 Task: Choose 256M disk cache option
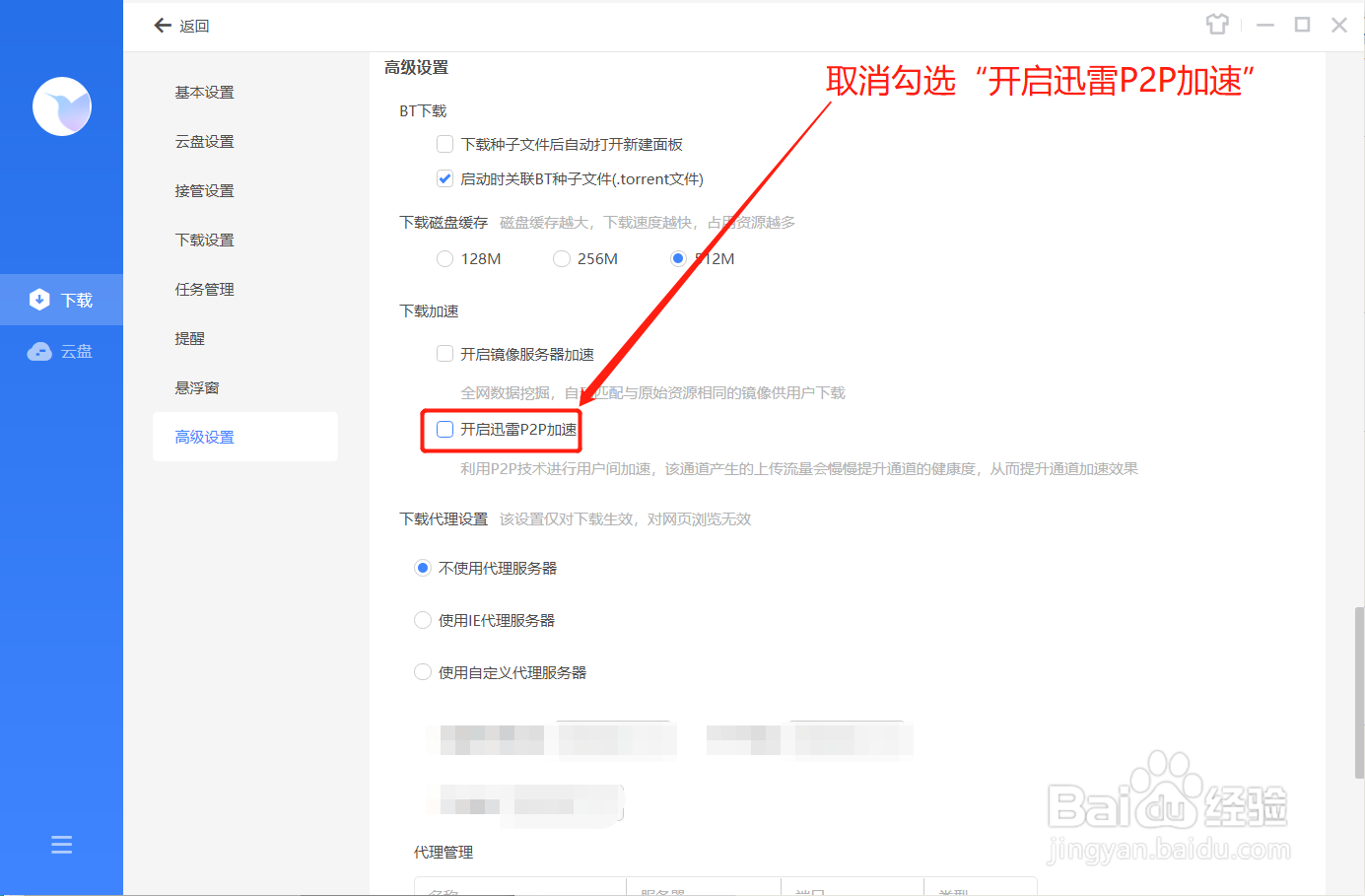561,258
